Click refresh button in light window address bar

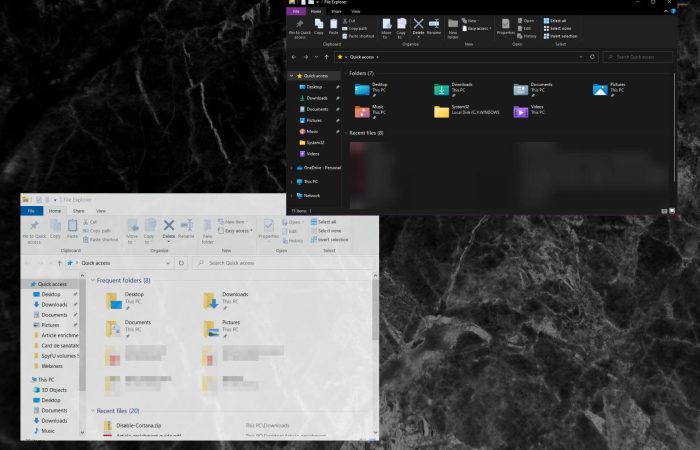(181, 263)
